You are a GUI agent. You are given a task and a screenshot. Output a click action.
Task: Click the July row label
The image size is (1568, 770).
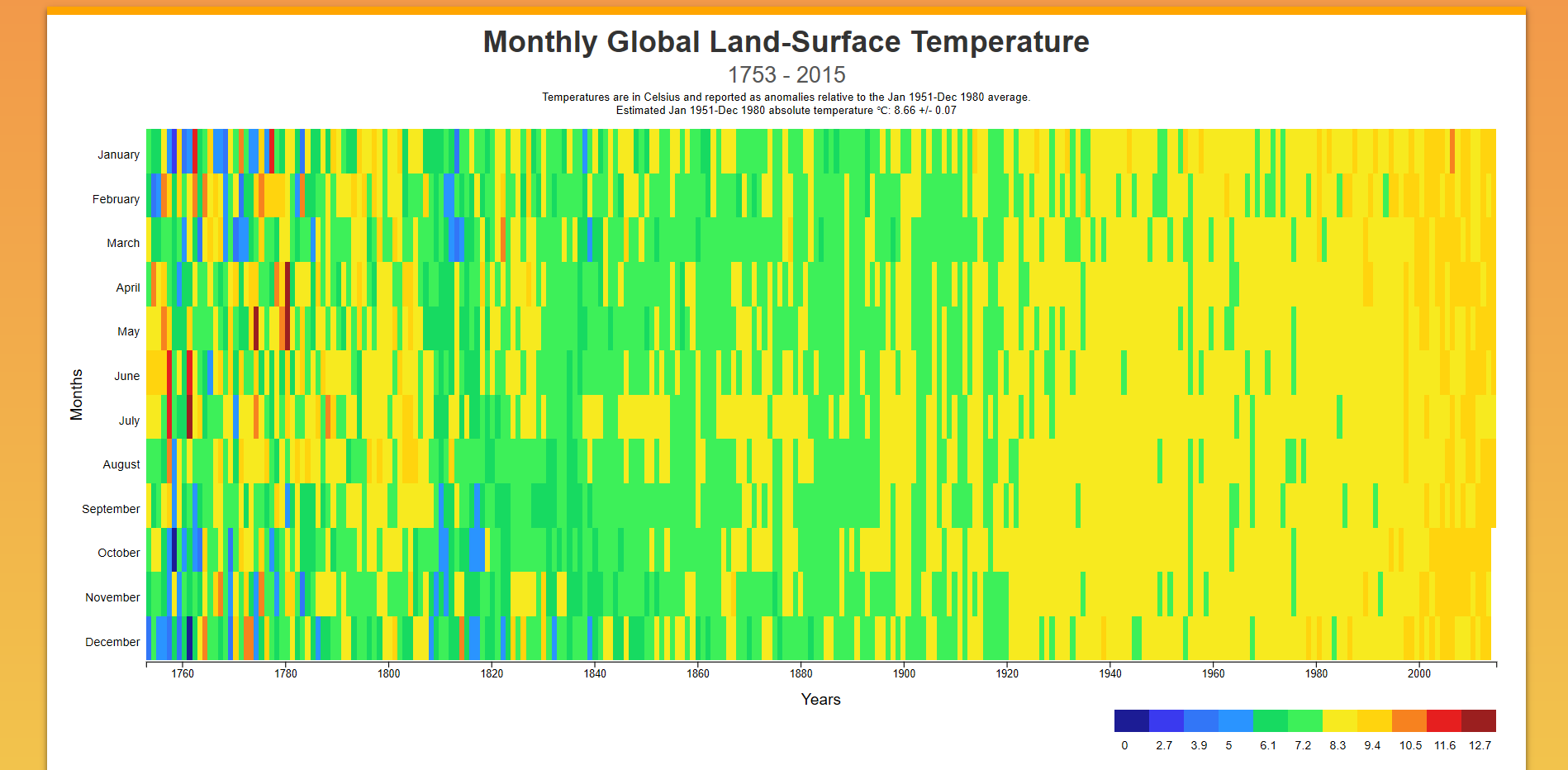[129, 421]
